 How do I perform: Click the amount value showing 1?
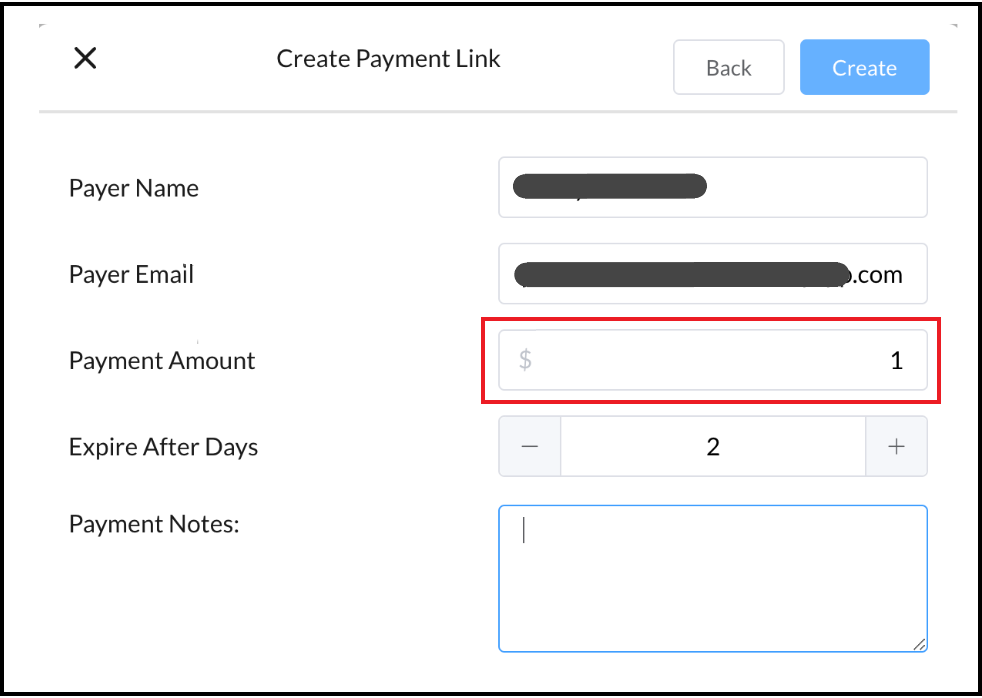coord(897,360)
